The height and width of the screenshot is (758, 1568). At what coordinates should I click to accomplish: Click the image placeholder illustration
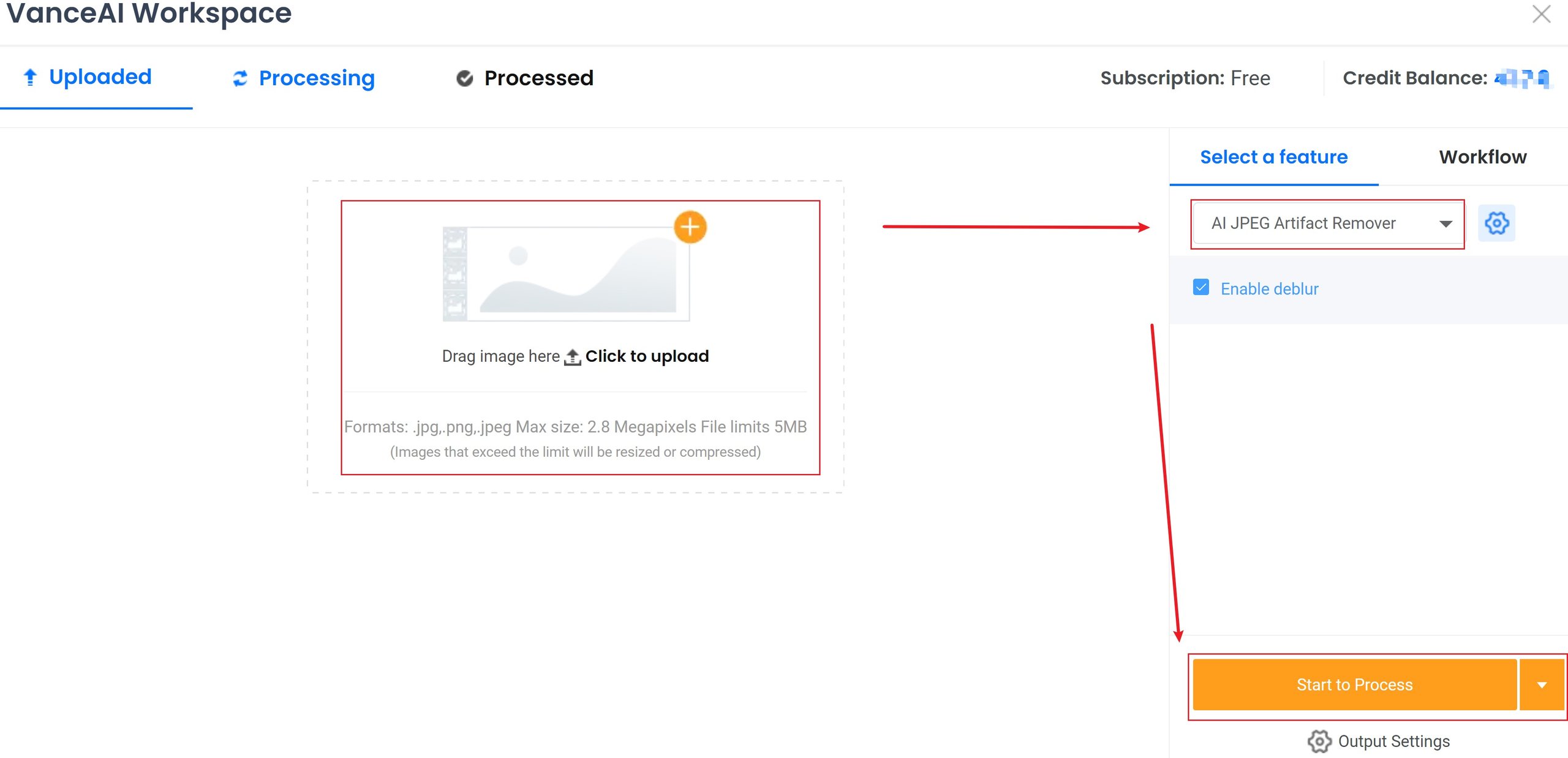pyautogui.click(x=566, y=274)
